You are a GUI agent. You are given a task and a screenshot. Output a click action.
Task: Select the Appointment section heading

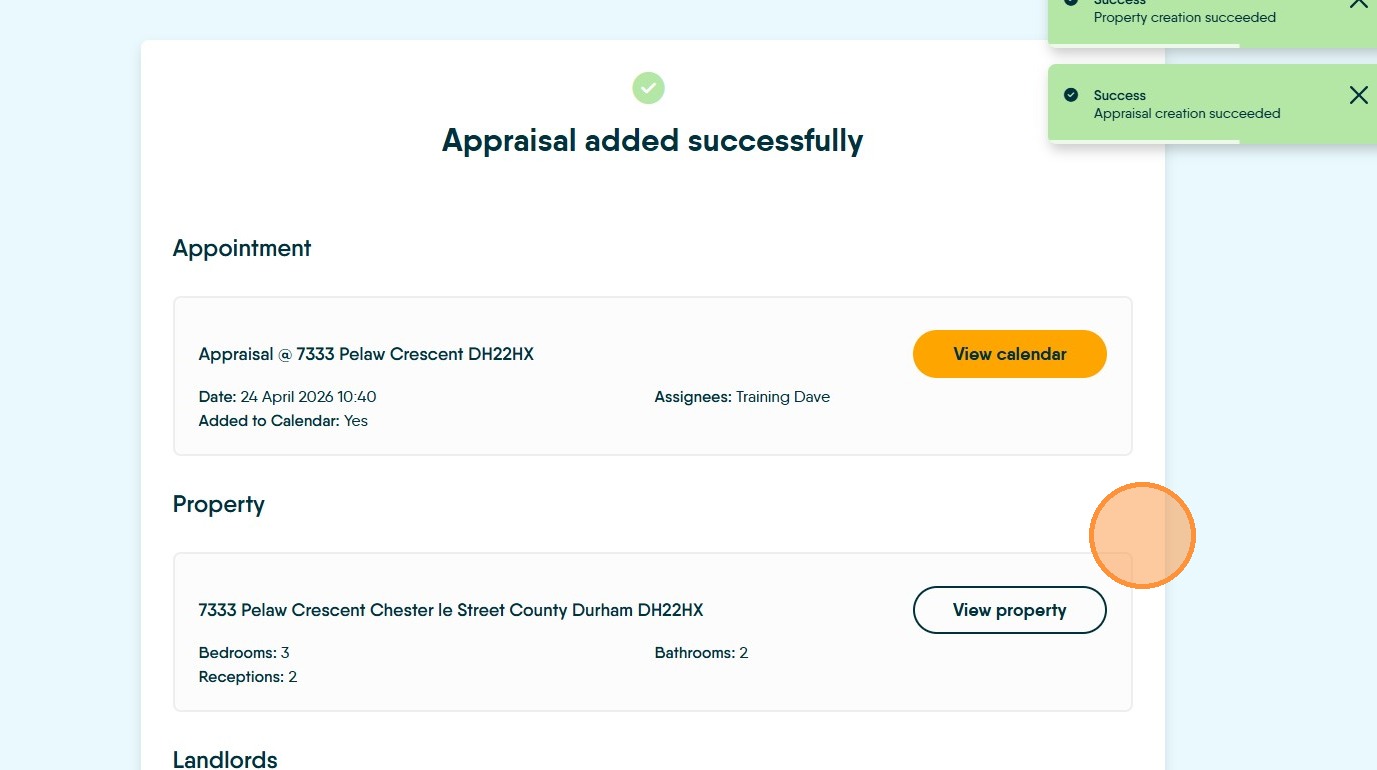pos(242,248)
